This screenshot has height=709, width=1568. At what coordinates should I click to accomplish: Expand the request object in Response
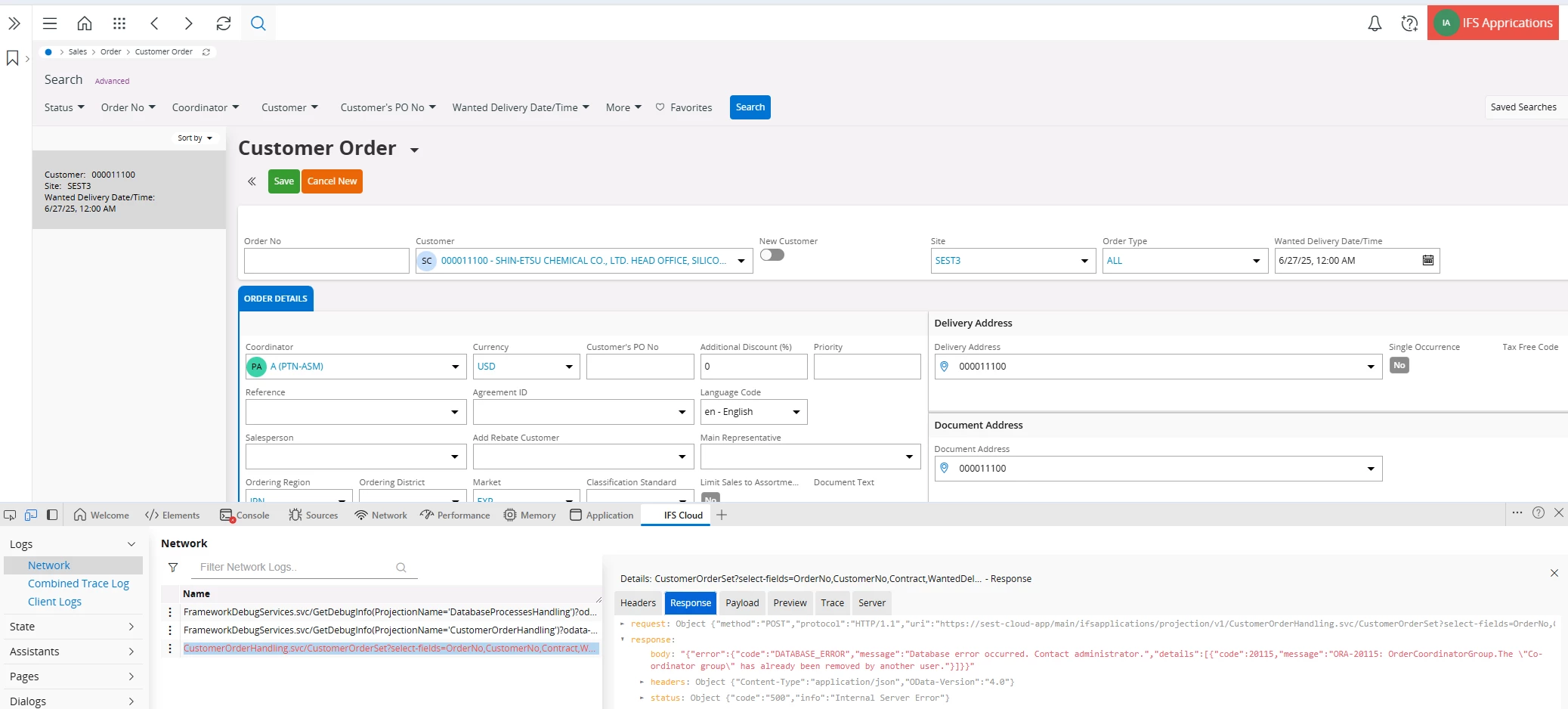tap(623, 624)
